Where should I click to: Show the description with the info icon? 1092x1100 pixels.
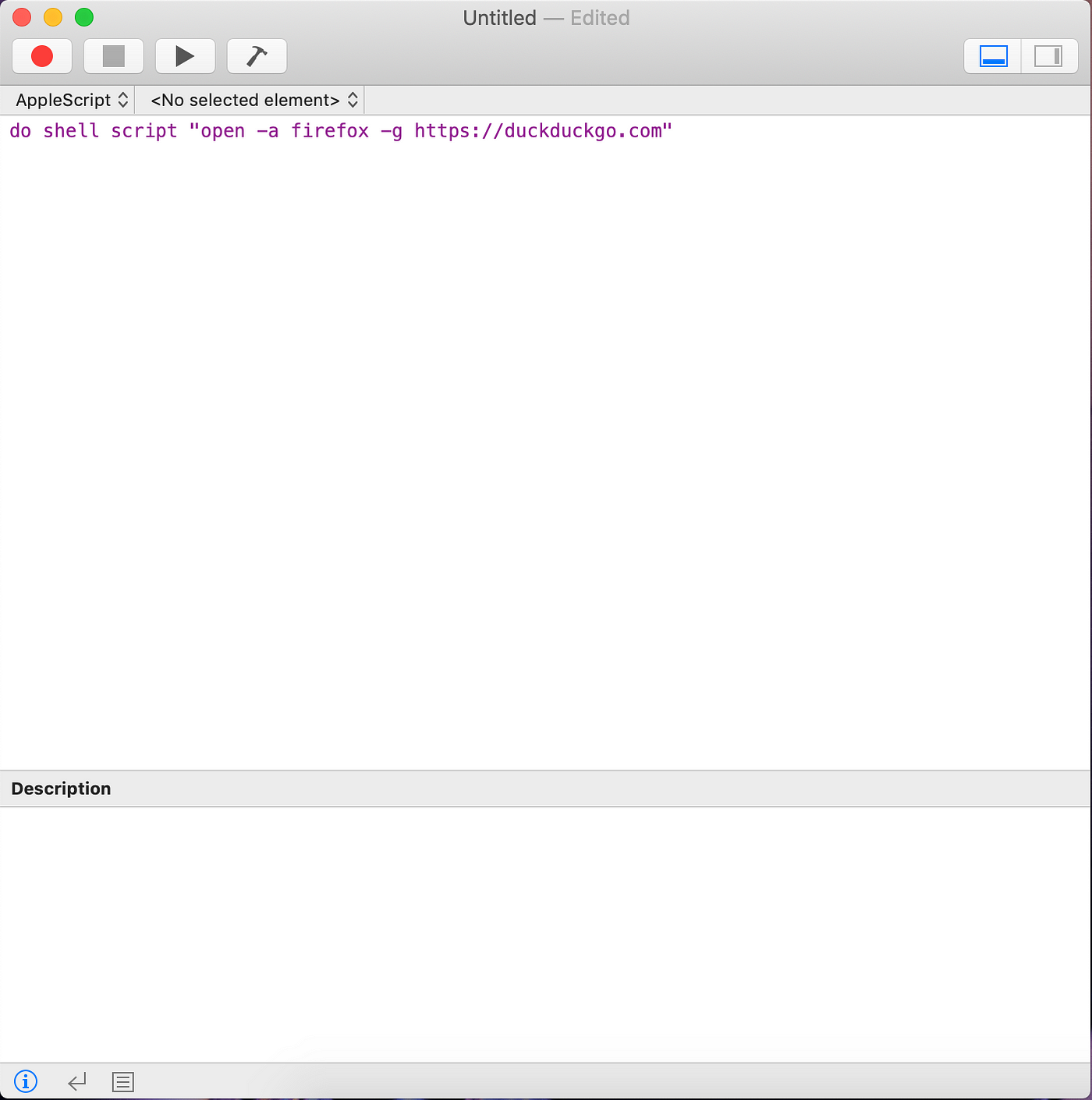coord(26,1082)
